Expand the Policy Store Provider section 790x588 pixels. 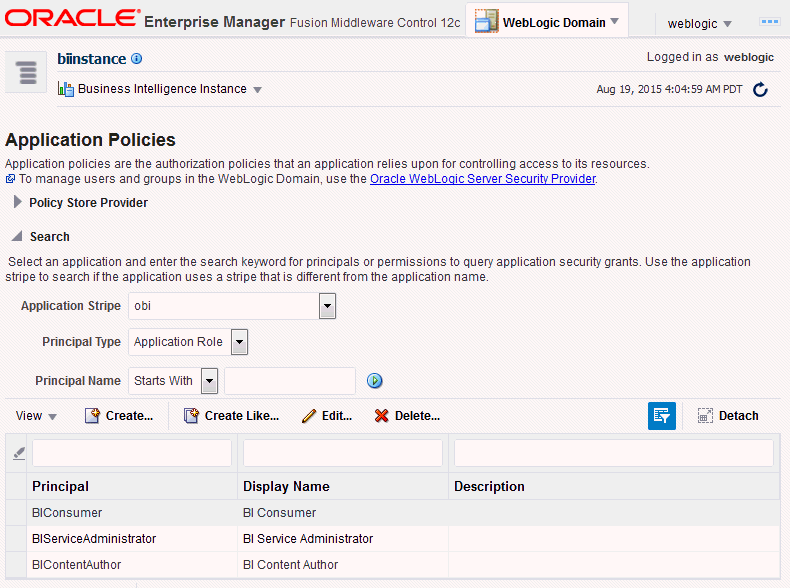pos(18,202)
